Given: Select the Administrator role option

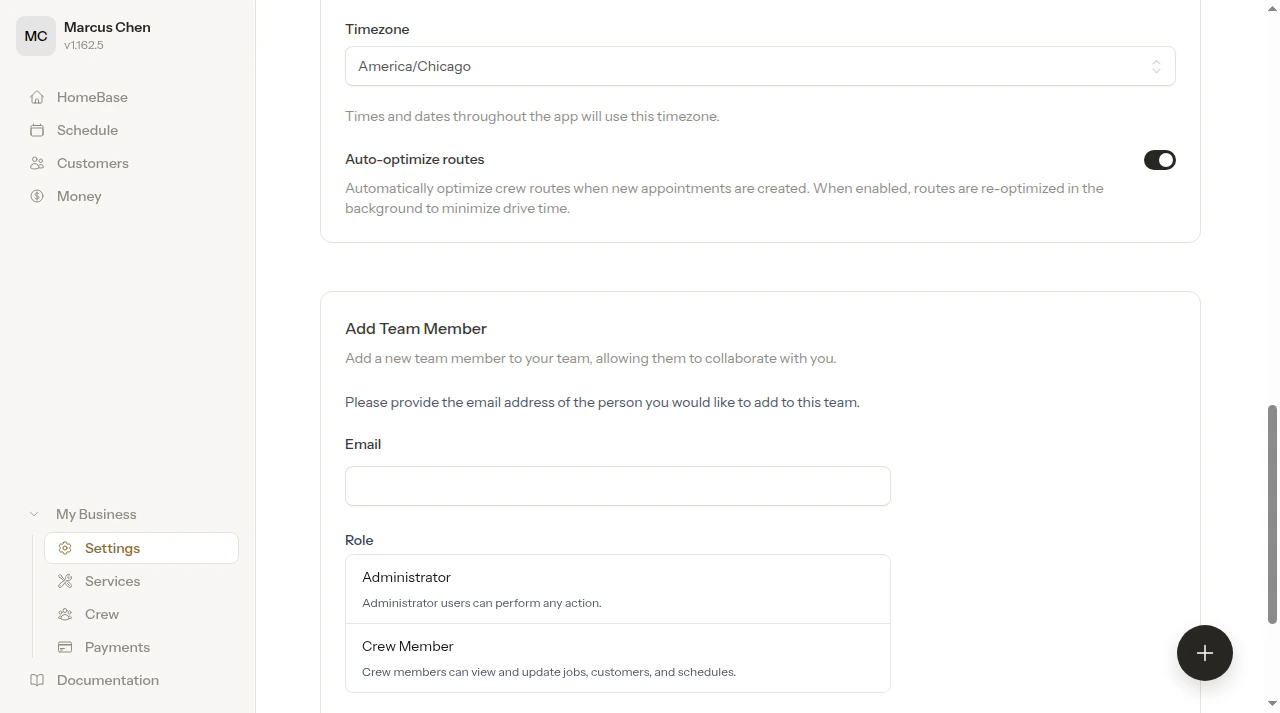Looking at the screenshot, I should [x=617, y=588].
